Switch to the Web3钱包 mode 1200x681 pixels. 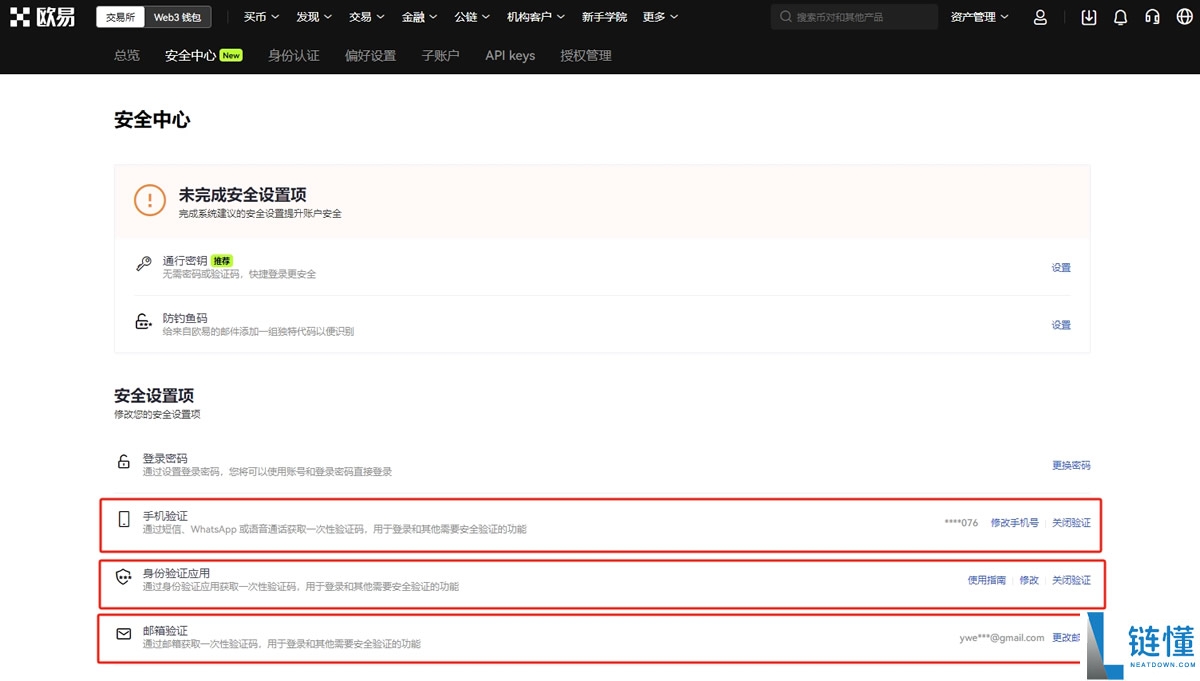pos(178,16)
